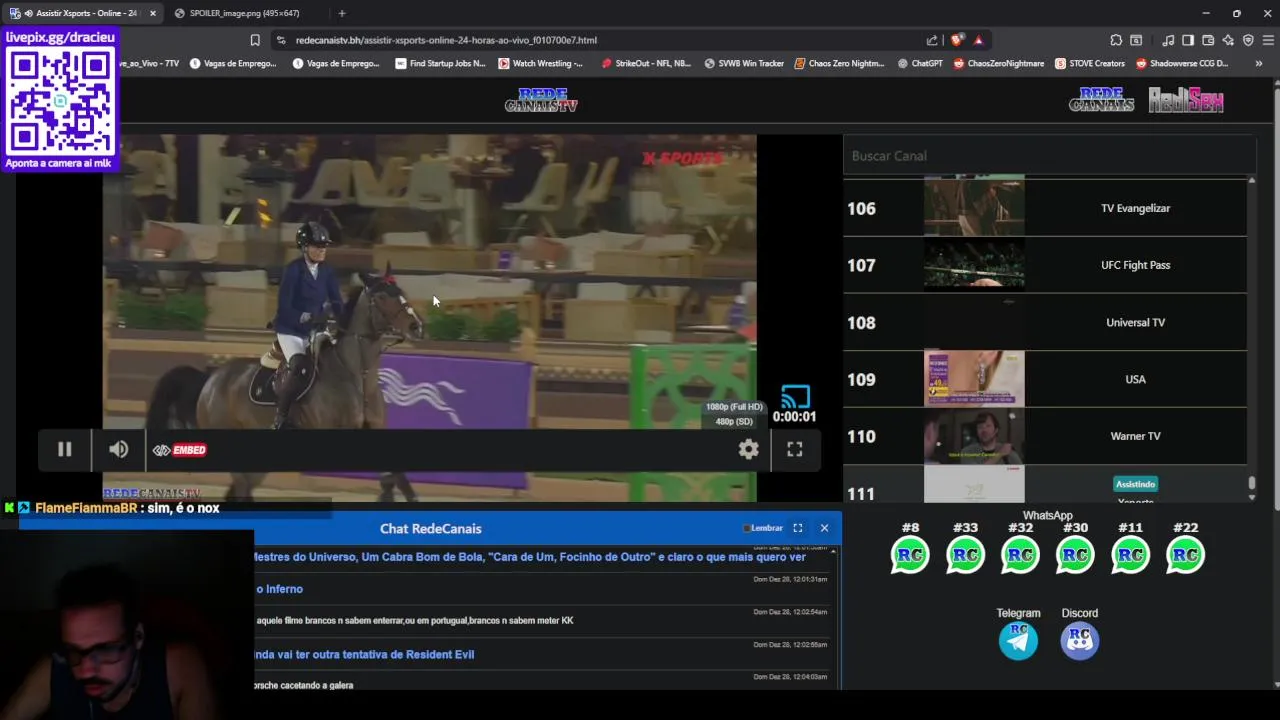Image resolution: width=1280 pixels, height=720 pixels.
Task: Open the browser hamburger menu
Action: click(x=1268, y=40)
